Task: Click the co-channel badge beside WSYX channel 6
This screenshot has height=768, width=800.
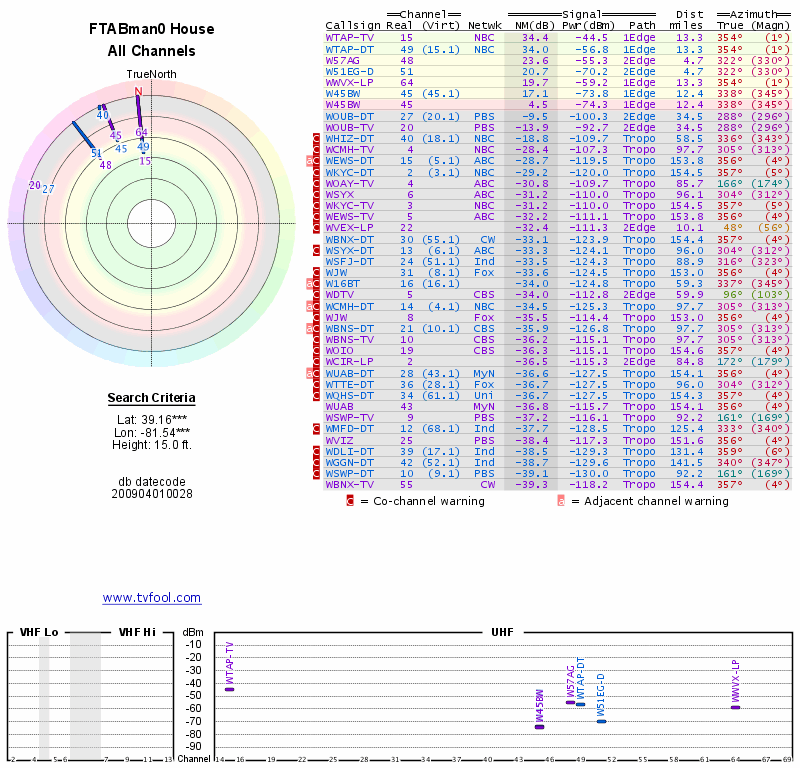Action: tap(316, 195)
